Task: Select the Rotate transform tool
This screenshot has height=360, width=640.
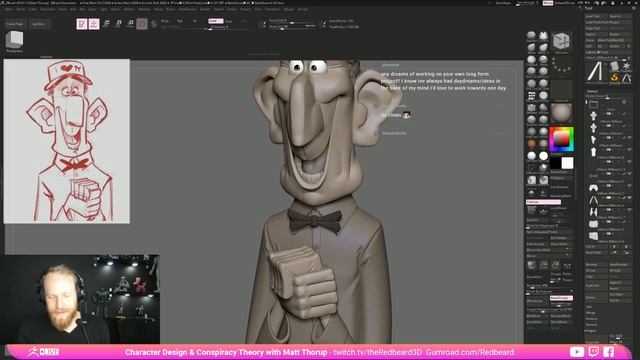Action: pos(130,24)
